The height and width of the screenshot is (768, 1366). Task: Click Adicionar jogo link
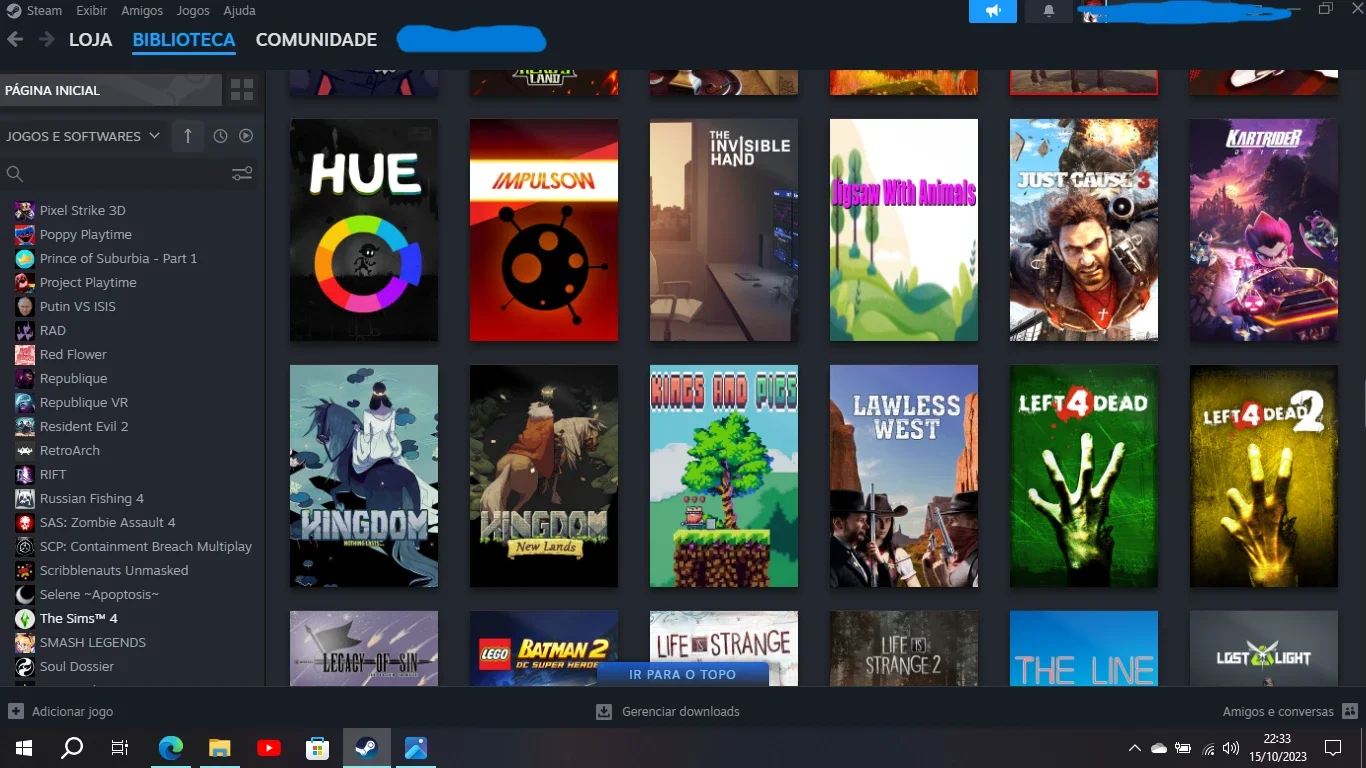tap(72, 711)
